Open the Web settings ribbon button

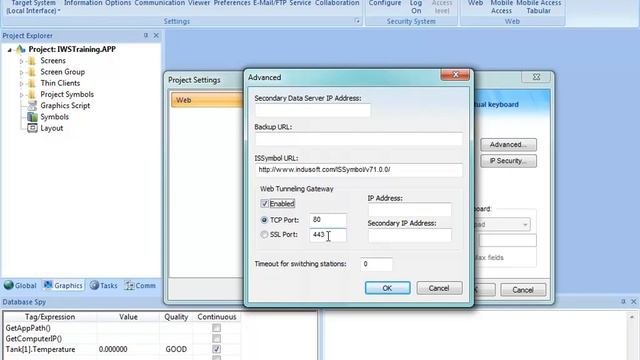tap(476, 4)
